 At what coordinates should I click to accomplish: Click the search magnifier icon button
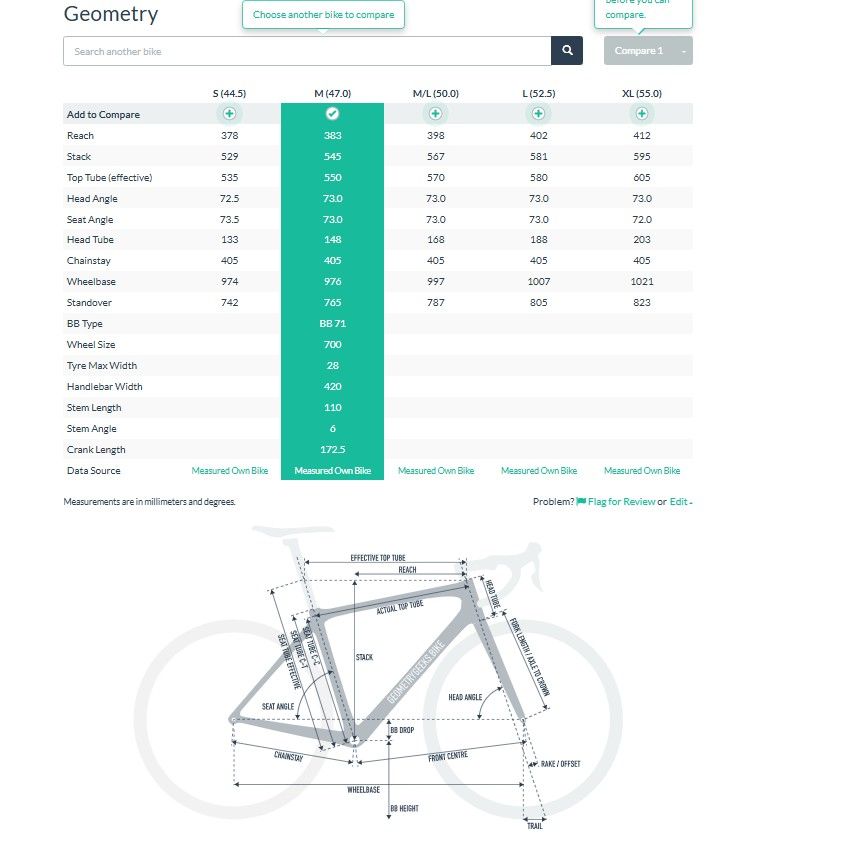(x=567, y=51)
